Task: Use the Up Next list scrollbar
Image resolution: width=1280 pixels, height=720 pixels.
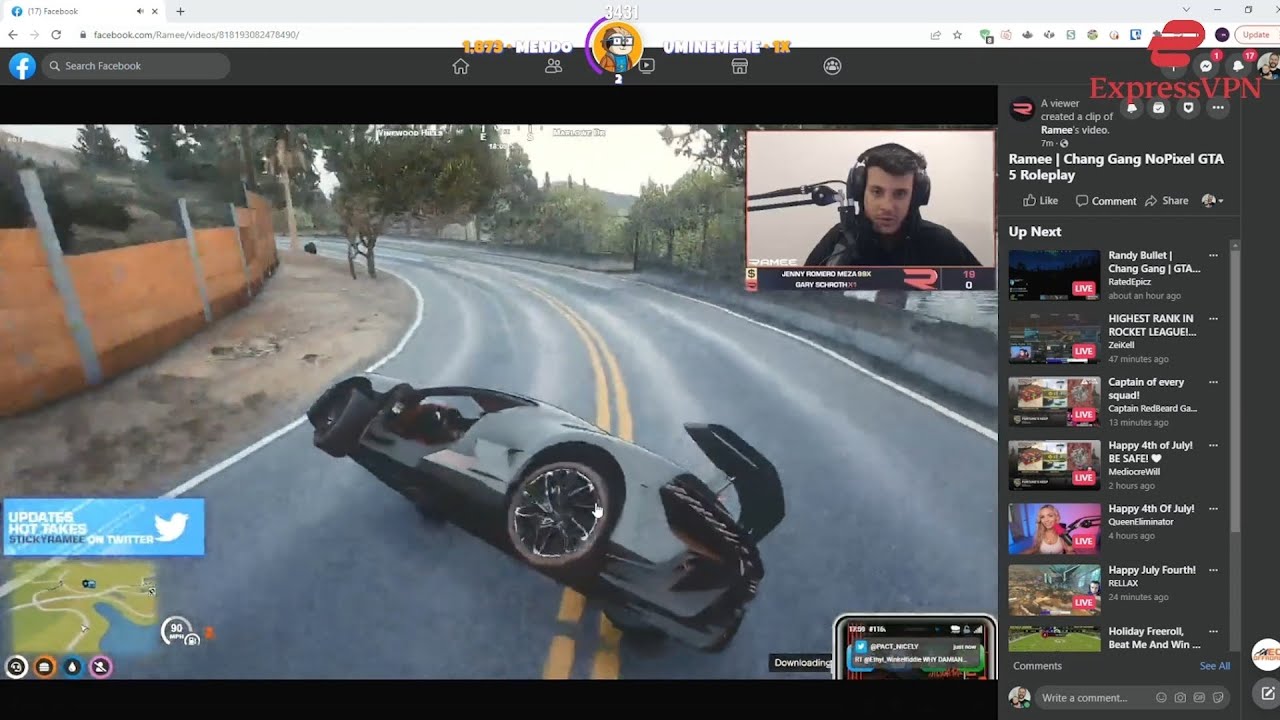Action: pyautogui.click(x=1235, y=390)
